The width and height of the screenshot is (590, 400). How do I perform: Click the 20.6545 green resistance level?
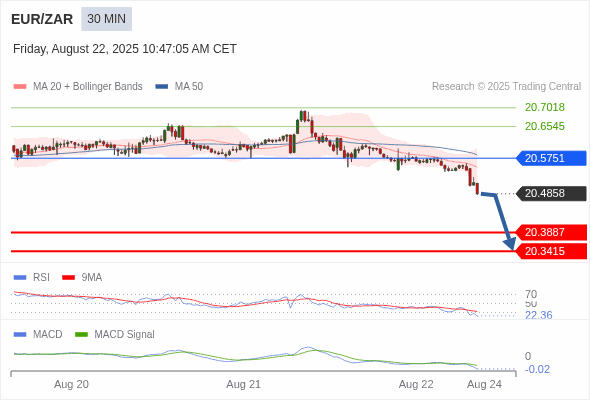(544, 126)
